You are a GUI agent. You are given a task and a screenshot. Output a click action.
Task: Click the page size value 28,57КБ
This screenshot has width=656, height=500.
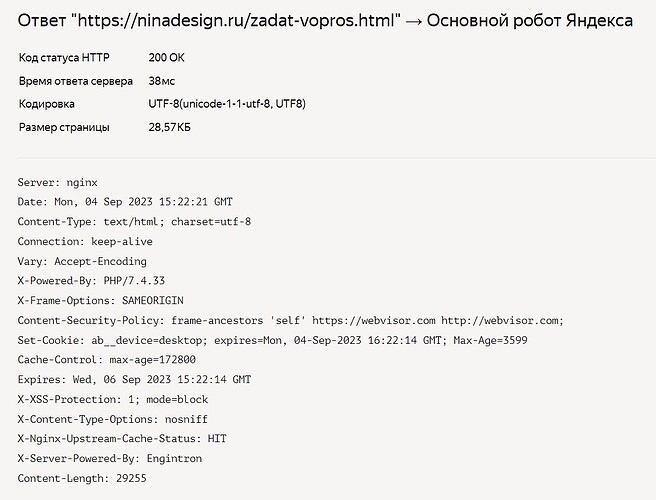click(x=169, y=127)
